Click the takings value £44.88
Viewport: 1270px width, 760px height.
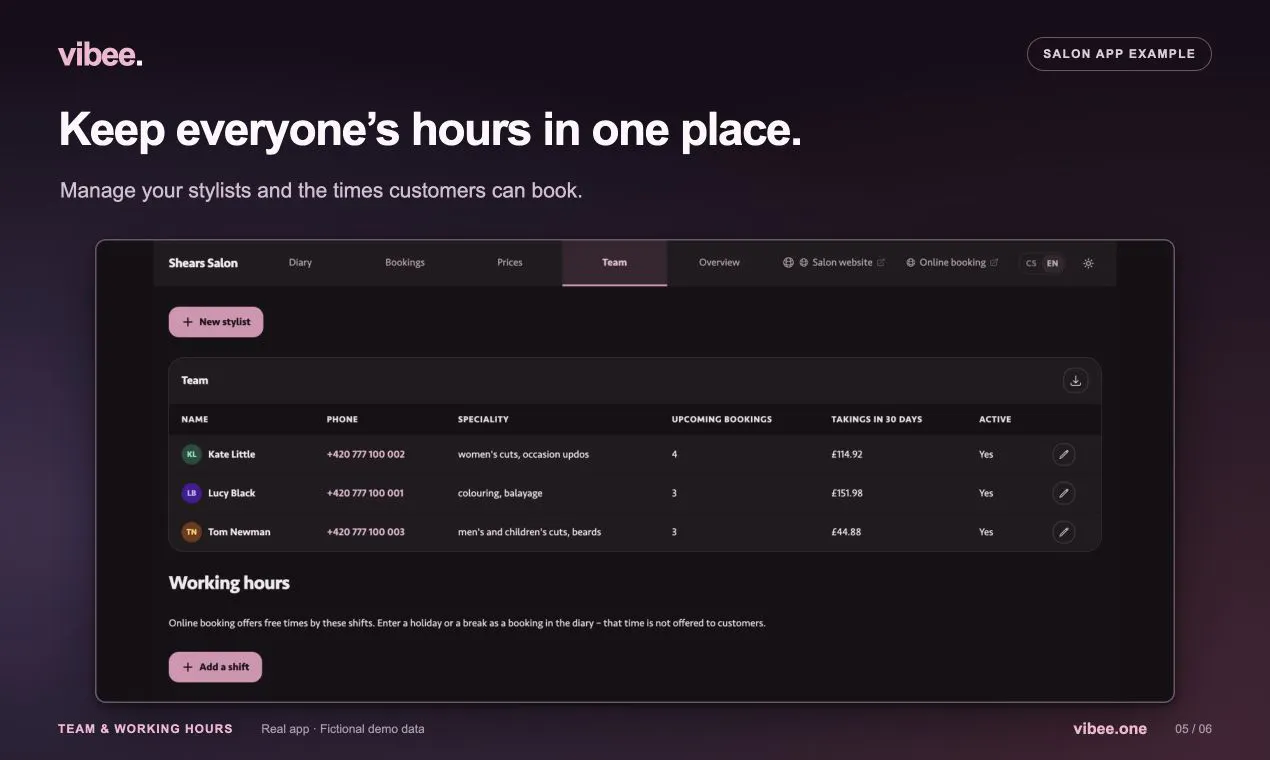click(846, 532)
